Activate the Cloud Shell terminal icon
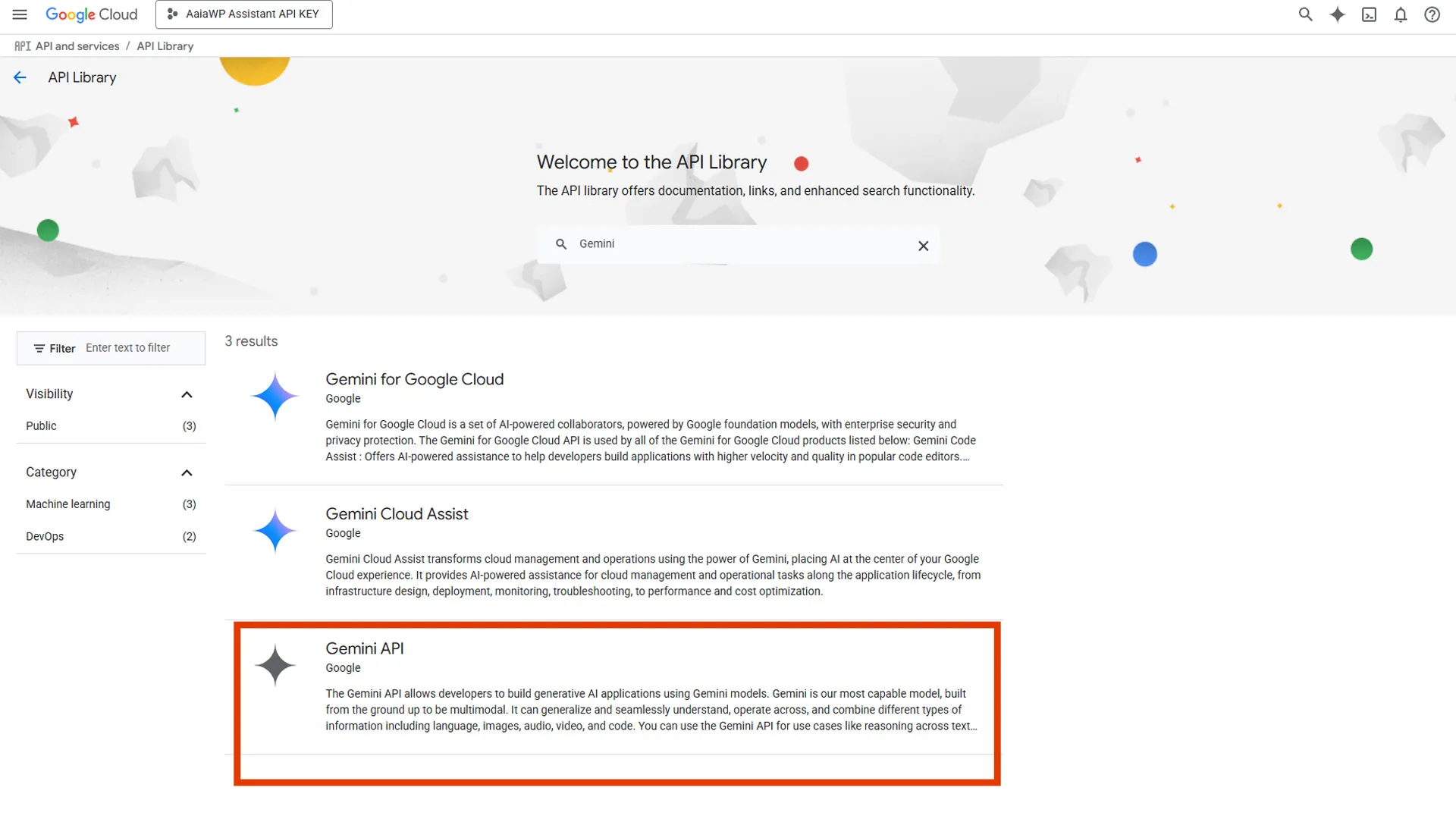Viewport: 1456px width, 819px height. tap(1369, 14)
